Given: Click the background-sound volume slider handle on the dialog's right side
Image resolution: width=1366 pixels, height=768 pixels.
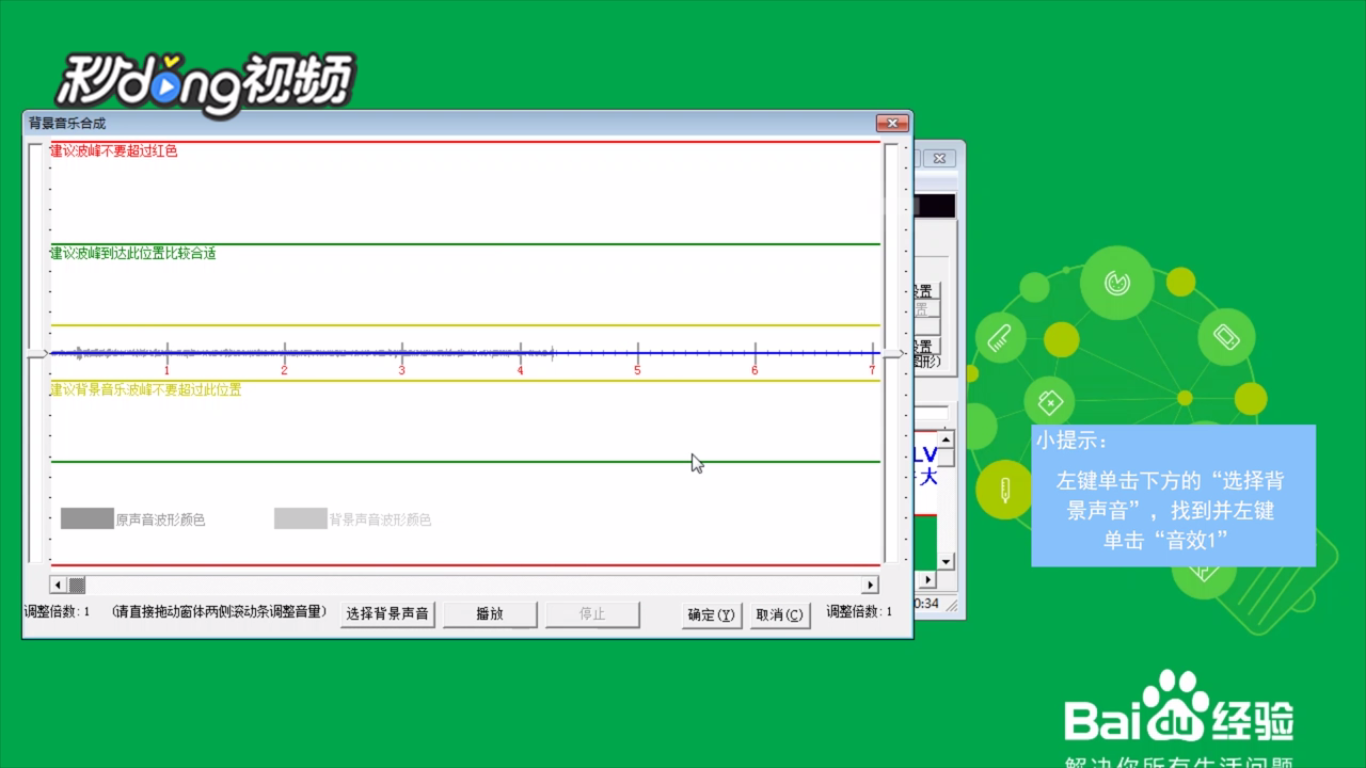Looking at the screenshot, I should 894,353.
